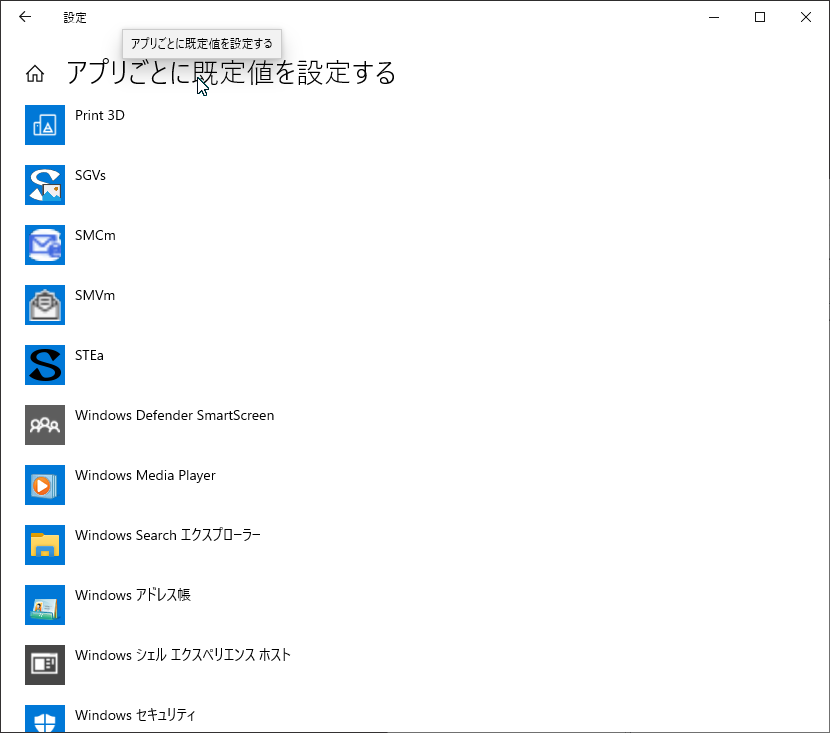830x733 pixels.
Task: Select Windows シェル エクスペリエンス ホスト text
Action: coord(183,655)
